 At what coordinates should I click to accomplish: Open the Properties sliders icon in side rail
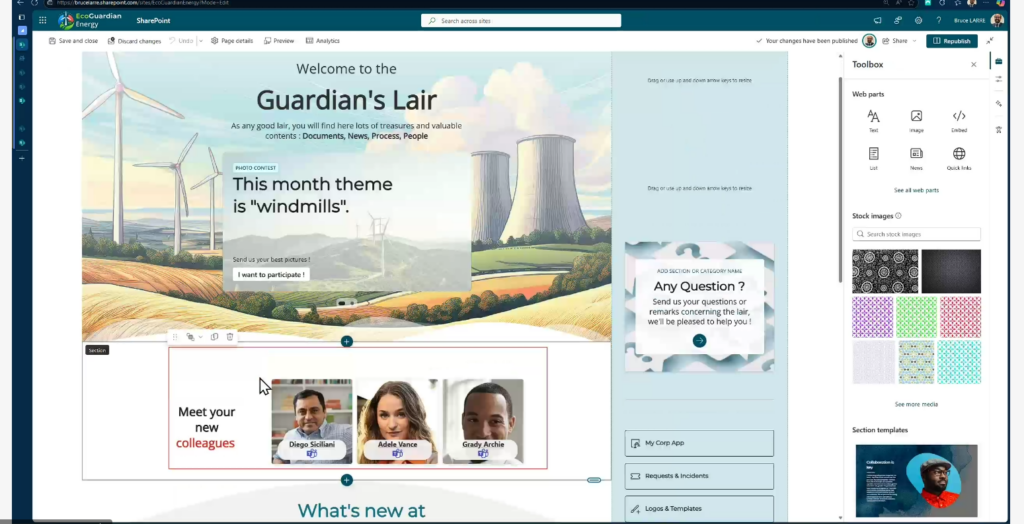(x=999, y=79)
